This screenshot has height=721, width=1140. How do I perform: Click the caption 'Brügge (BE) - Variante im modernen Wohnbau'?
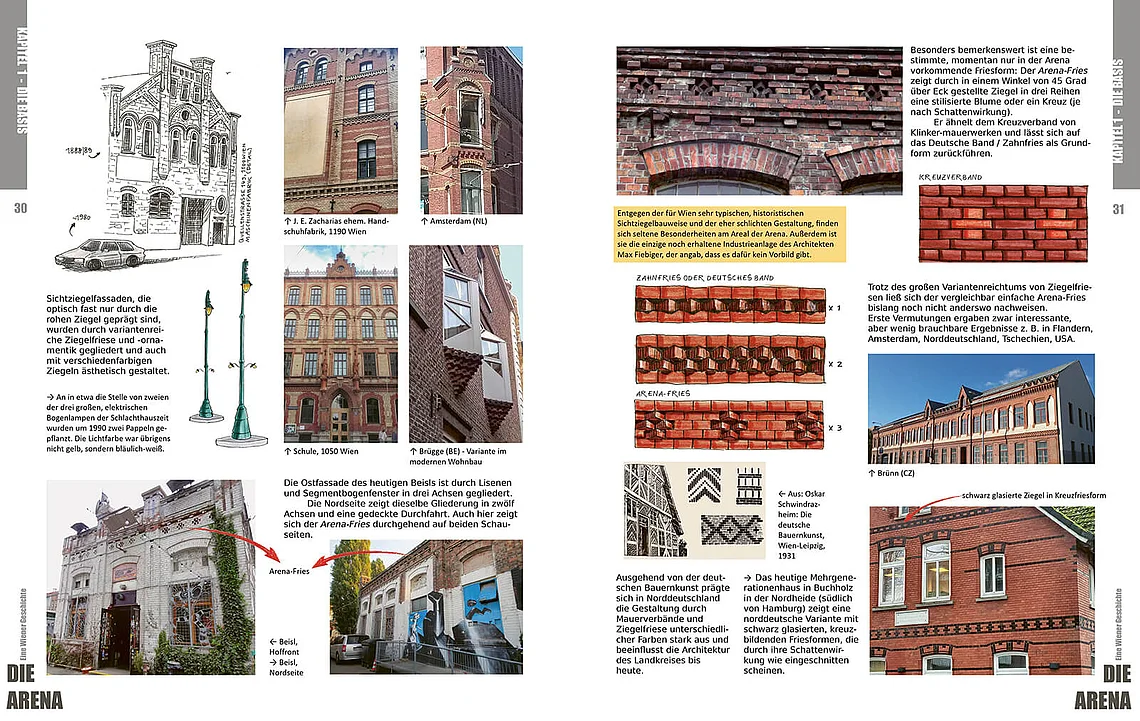pos(458,456)
